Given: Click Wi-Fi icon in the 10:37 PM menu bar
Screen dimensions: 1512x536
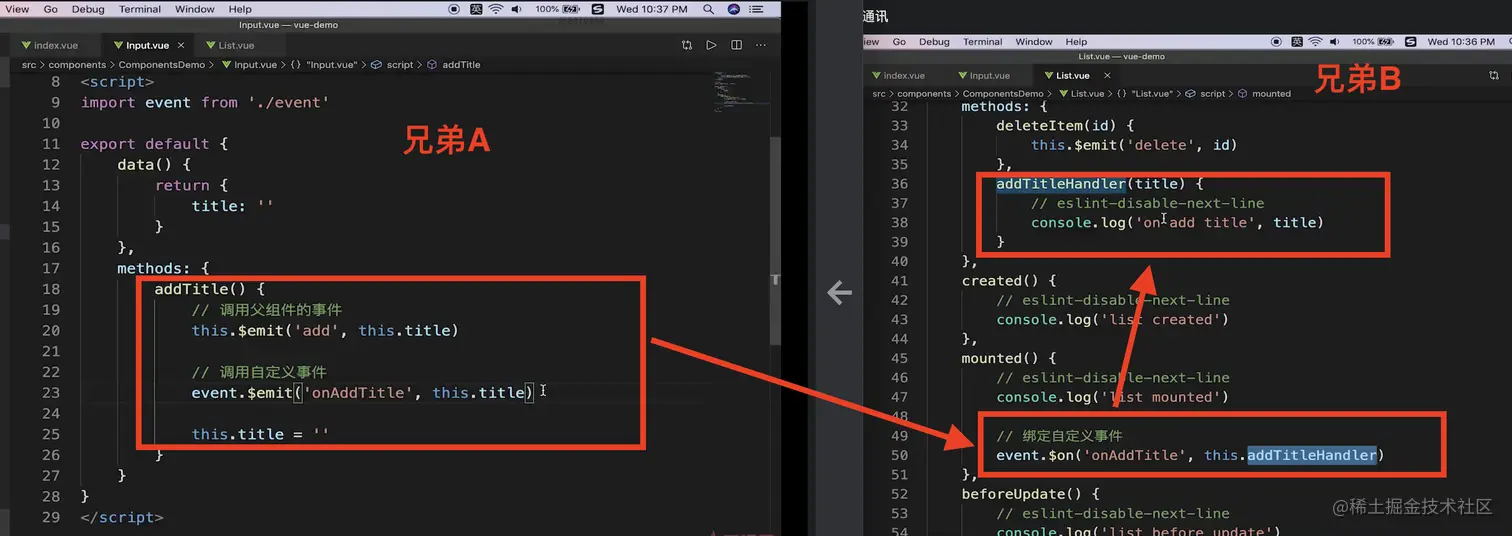Looking at the screenshot, I should click(496, 9).
